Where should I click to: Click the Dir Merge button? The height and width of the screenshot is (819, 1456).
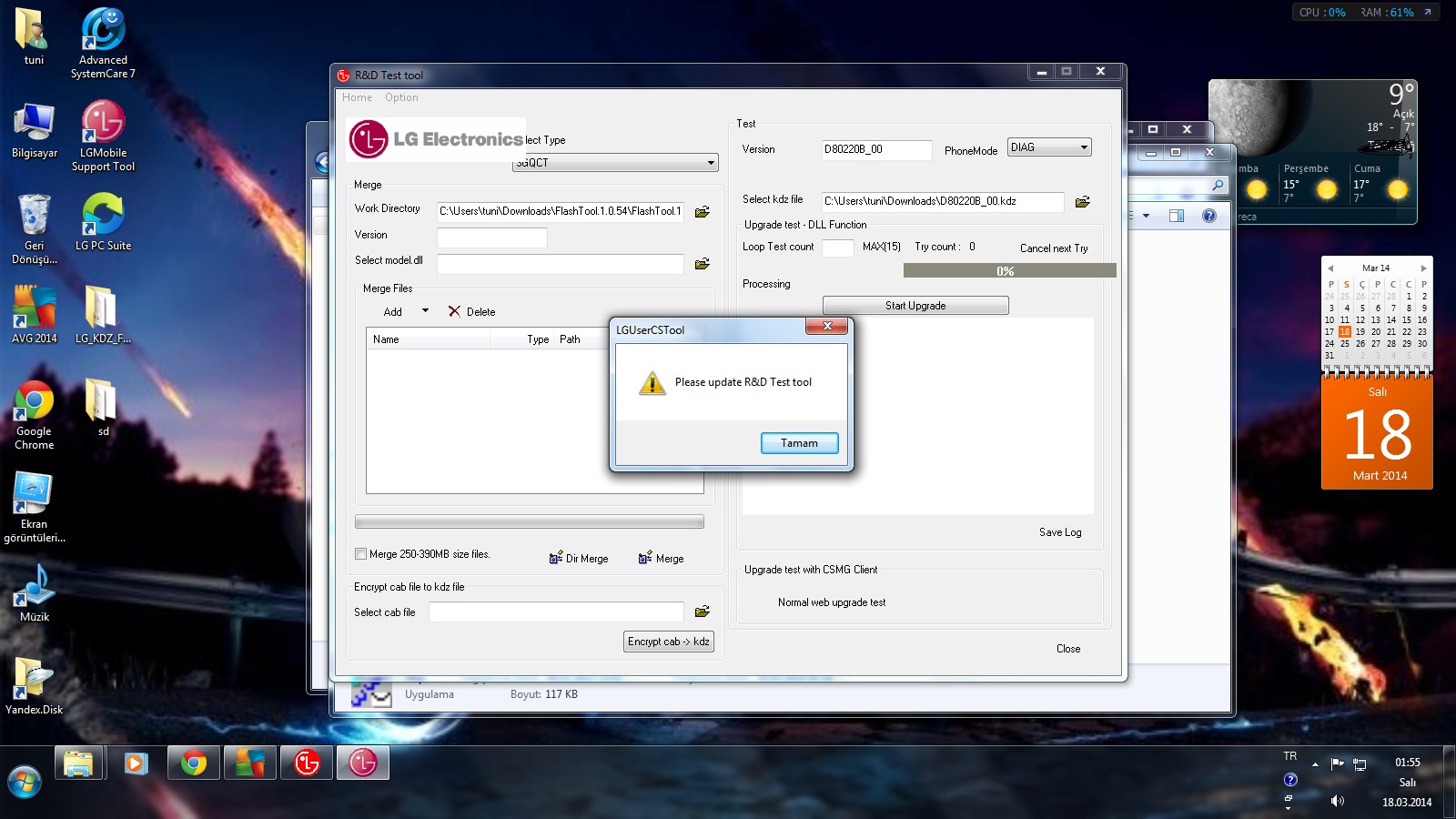tap(579, 558)
